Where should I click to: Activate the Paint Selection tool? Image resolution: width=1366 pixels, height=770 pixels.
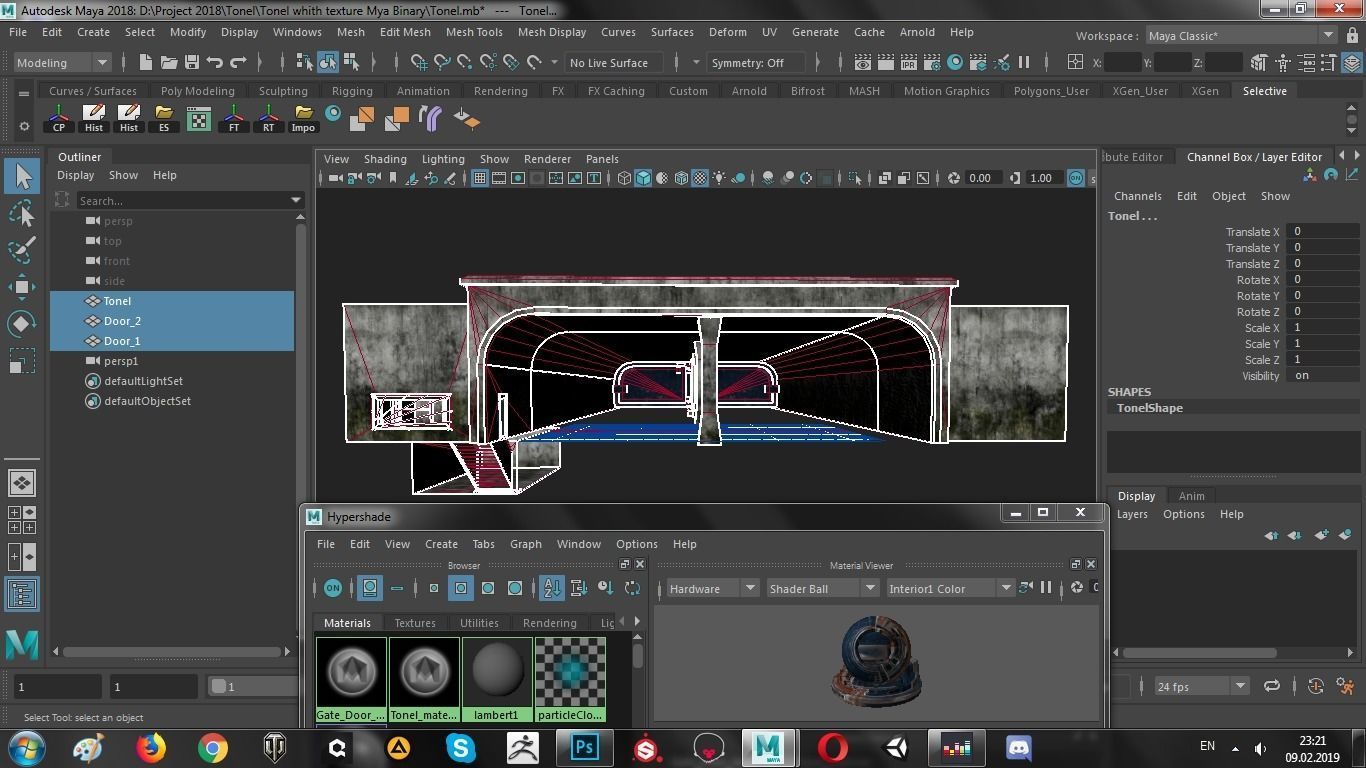[x=22, y=250]
